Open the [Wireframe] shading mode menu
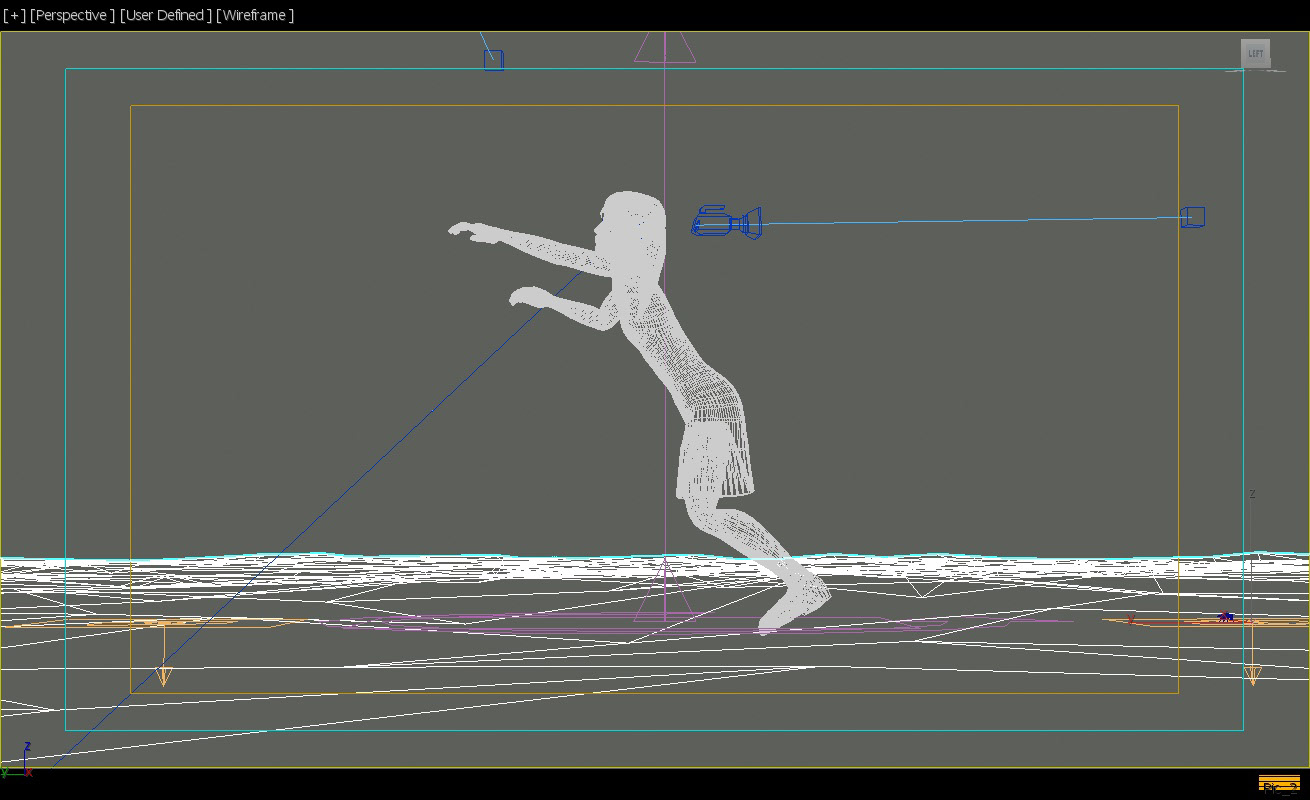The height and width of the screenshot is (800, 1310). [255, 15]
